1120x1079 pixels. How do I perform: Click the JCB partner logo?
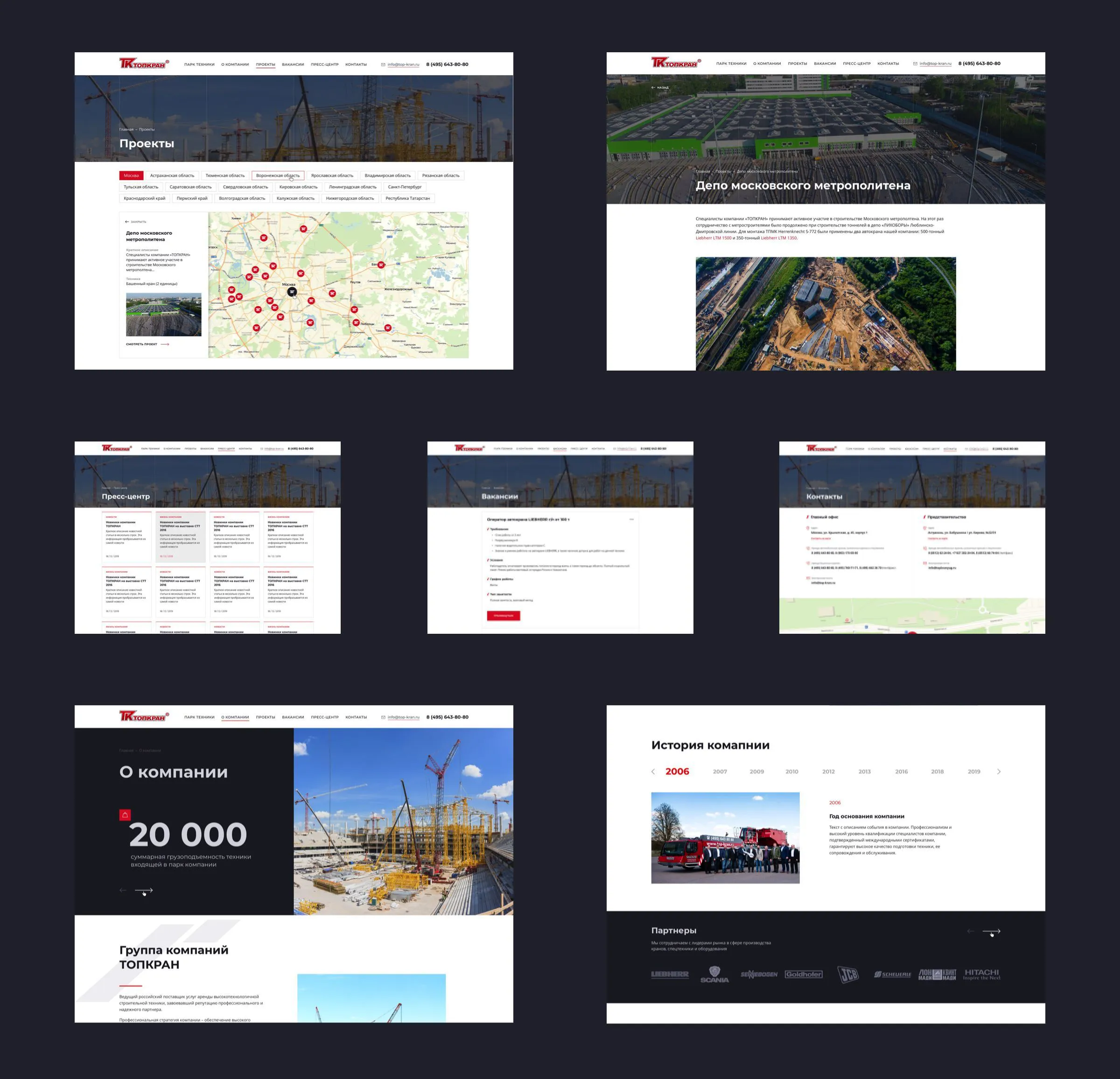tap(848, 974)
